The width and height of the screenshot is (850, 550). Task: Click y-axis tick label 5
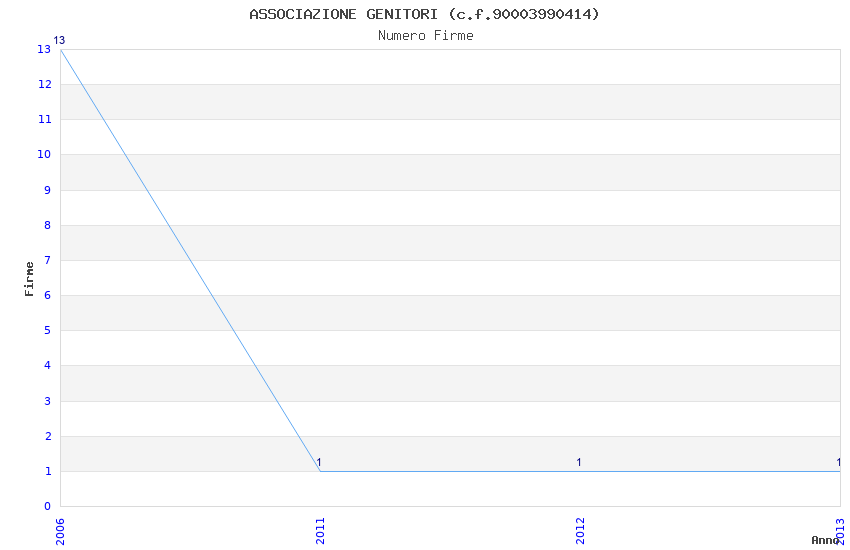(x=48, y=331)
